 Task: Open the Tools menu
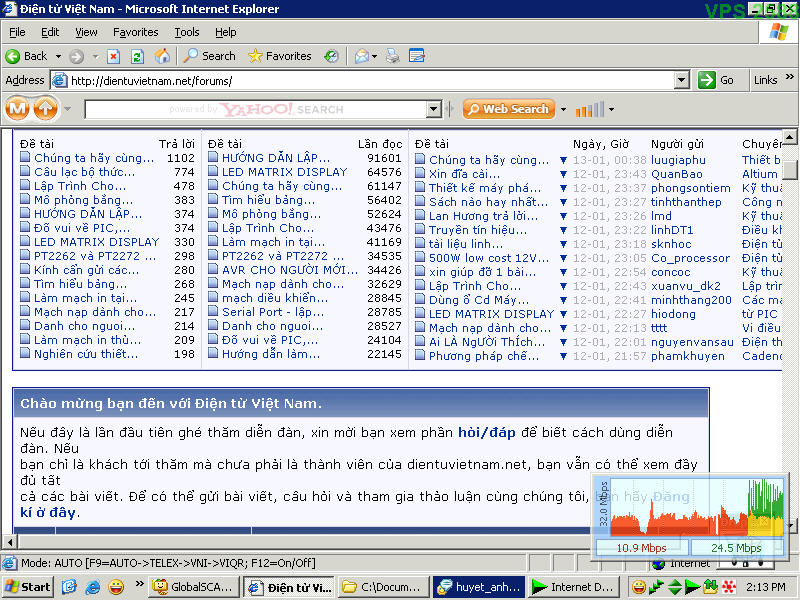[187, 32]
